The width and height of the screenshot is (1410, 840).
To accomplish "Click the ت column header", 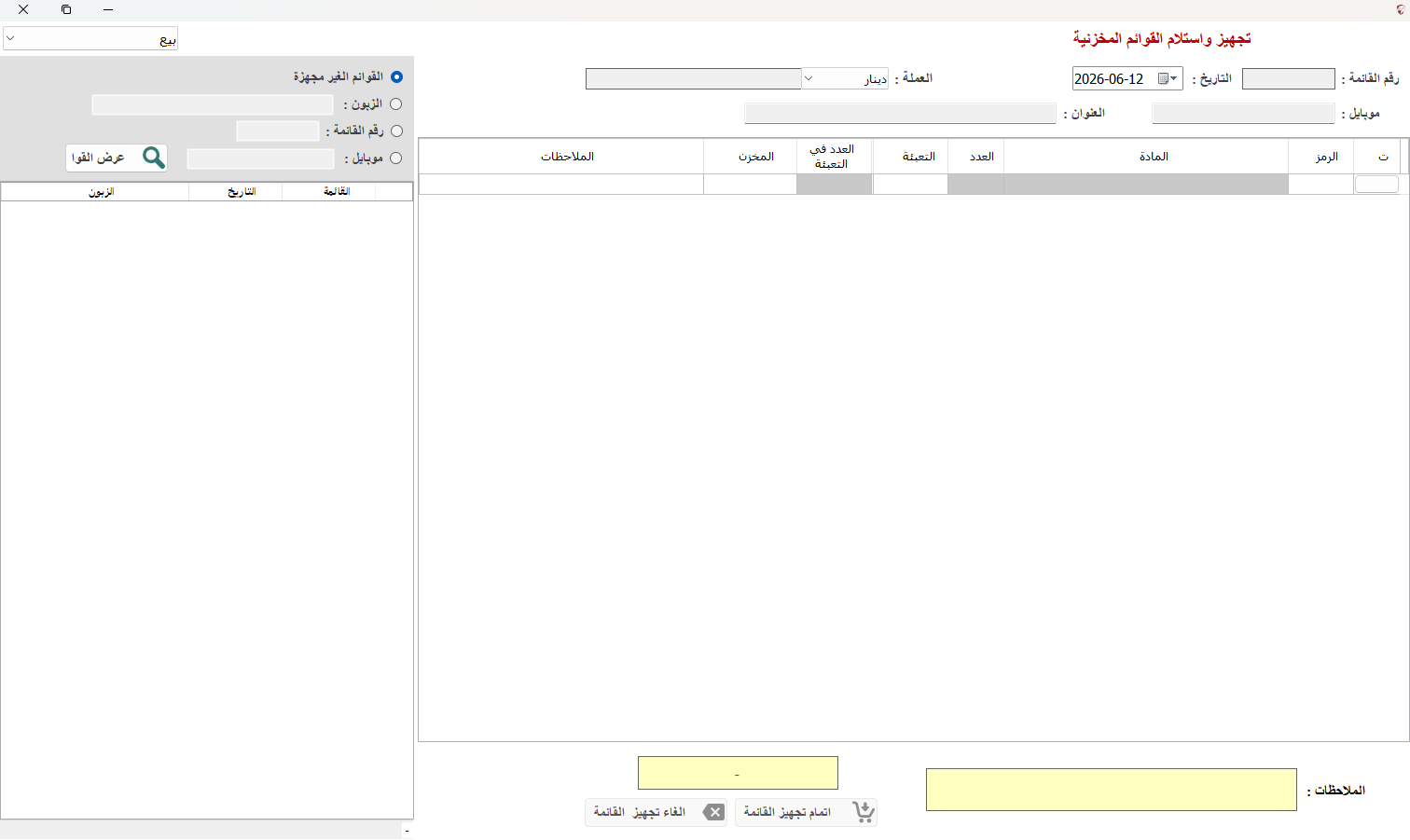I will coord(1377,157).
